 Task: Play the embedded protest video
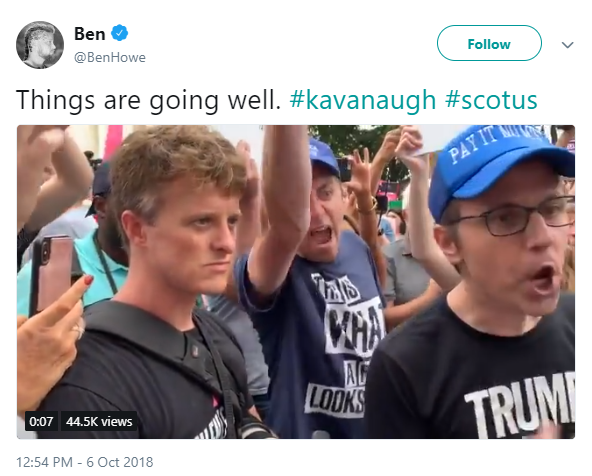(x=296, y=282)
